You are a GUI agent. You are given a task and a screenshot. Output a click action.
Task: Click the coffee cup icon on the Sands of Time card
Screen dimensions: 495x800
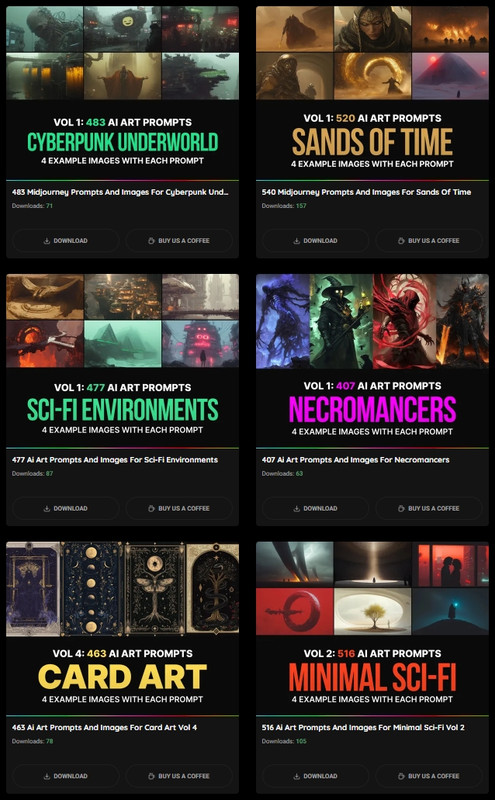[x=401, y=241]
